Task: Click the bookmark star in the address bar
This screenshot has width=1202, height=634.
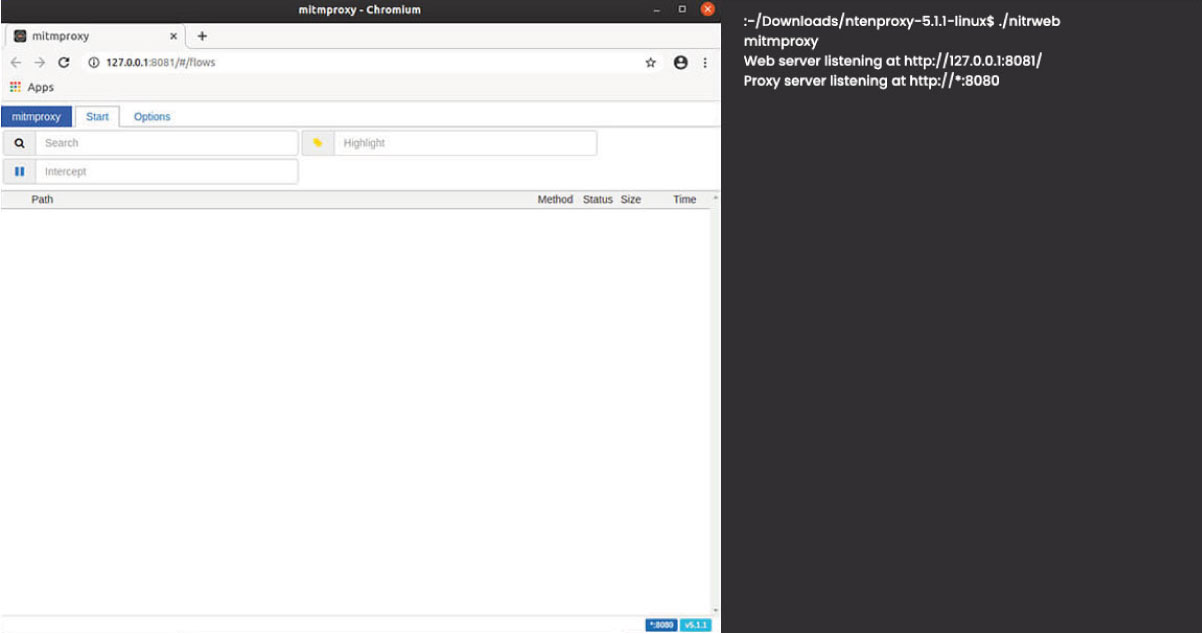Action: (650, 62)
